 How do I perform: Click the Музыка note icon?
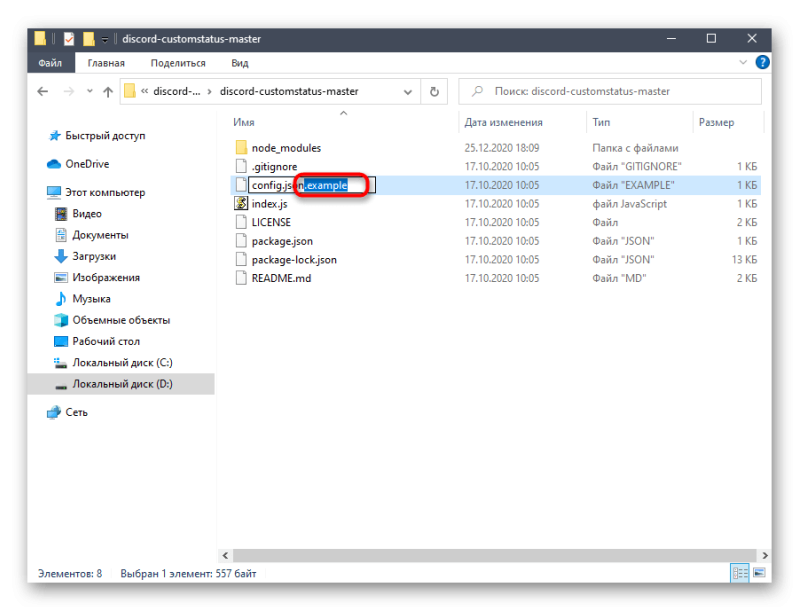(x=61, y=298)
